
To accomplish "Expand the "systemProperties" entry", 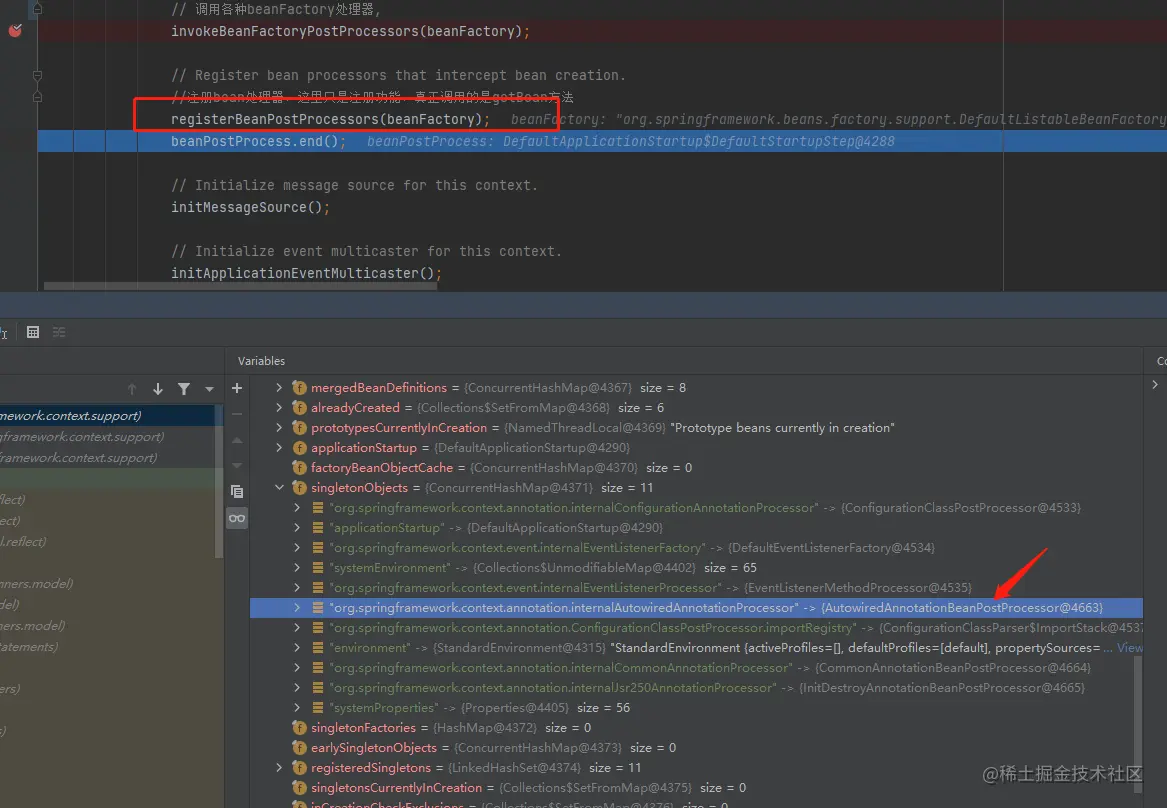I will [x=297, y=708].
